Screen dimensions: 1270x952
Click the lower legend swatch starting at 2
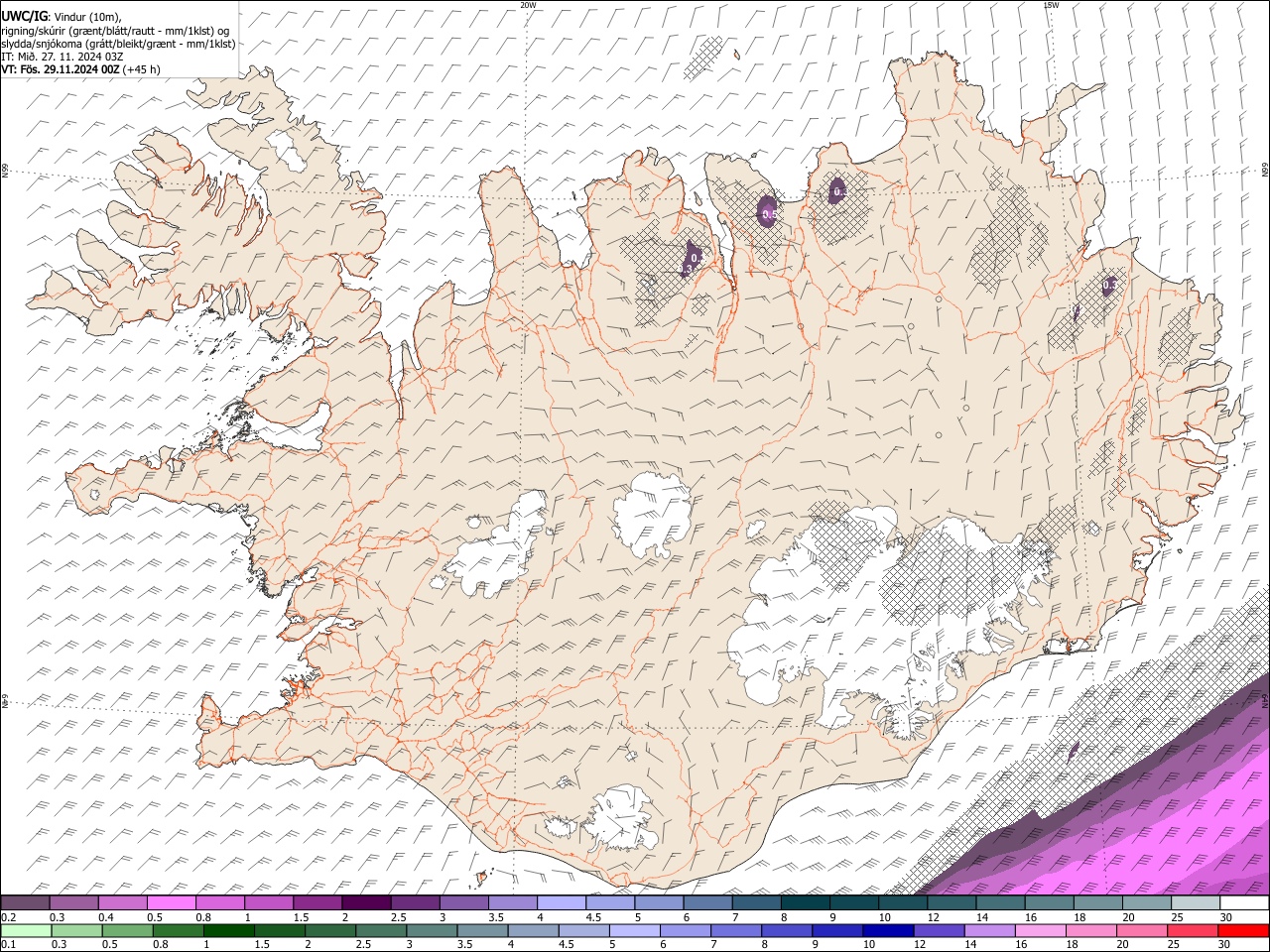pos(330,930)
